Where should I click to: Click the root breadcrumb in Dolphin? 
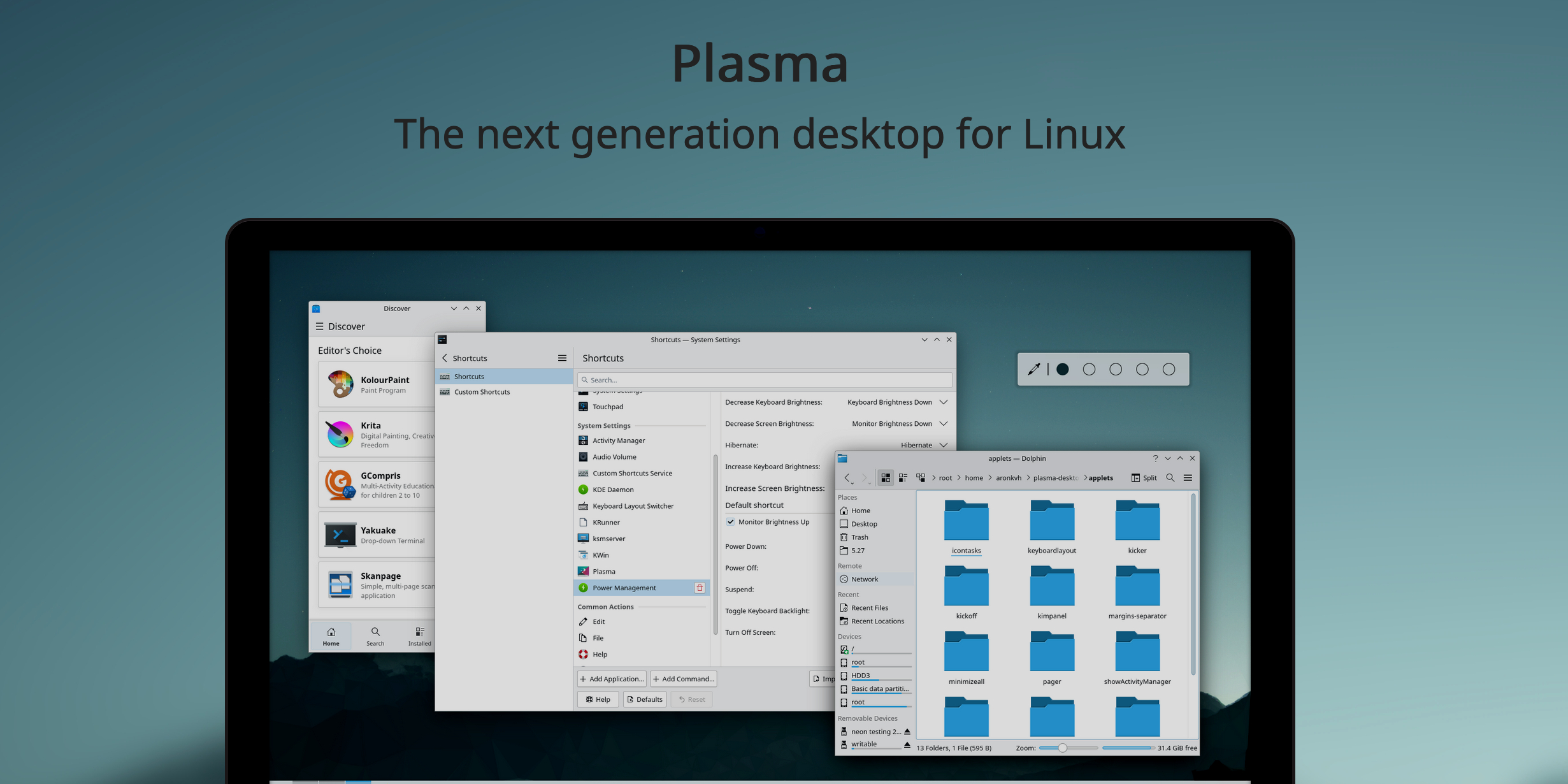pyautogui.click(x=946, y=477)
